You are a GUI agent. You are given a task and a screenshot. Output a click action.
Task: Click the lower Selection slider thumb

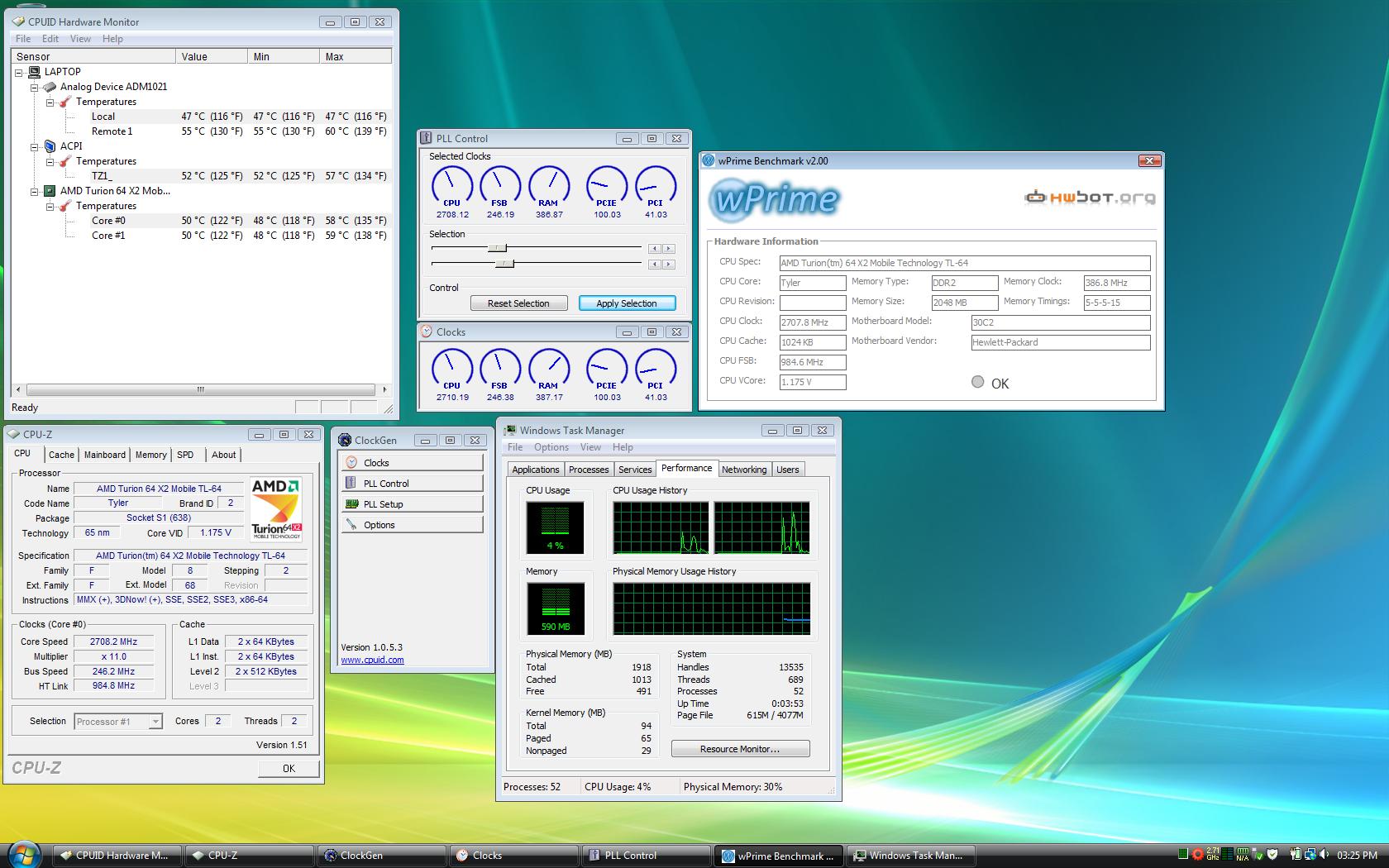(504, 264)
